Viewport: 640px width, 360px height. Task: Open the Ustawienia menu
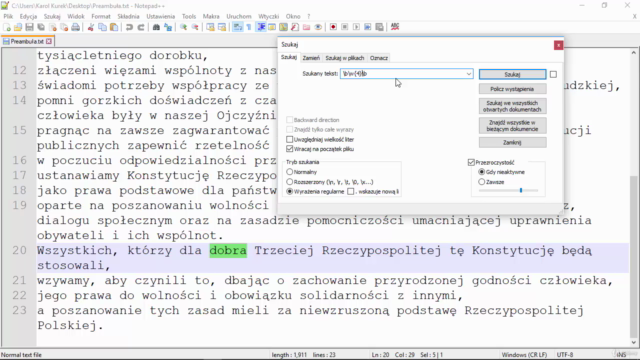click(160, 16)
